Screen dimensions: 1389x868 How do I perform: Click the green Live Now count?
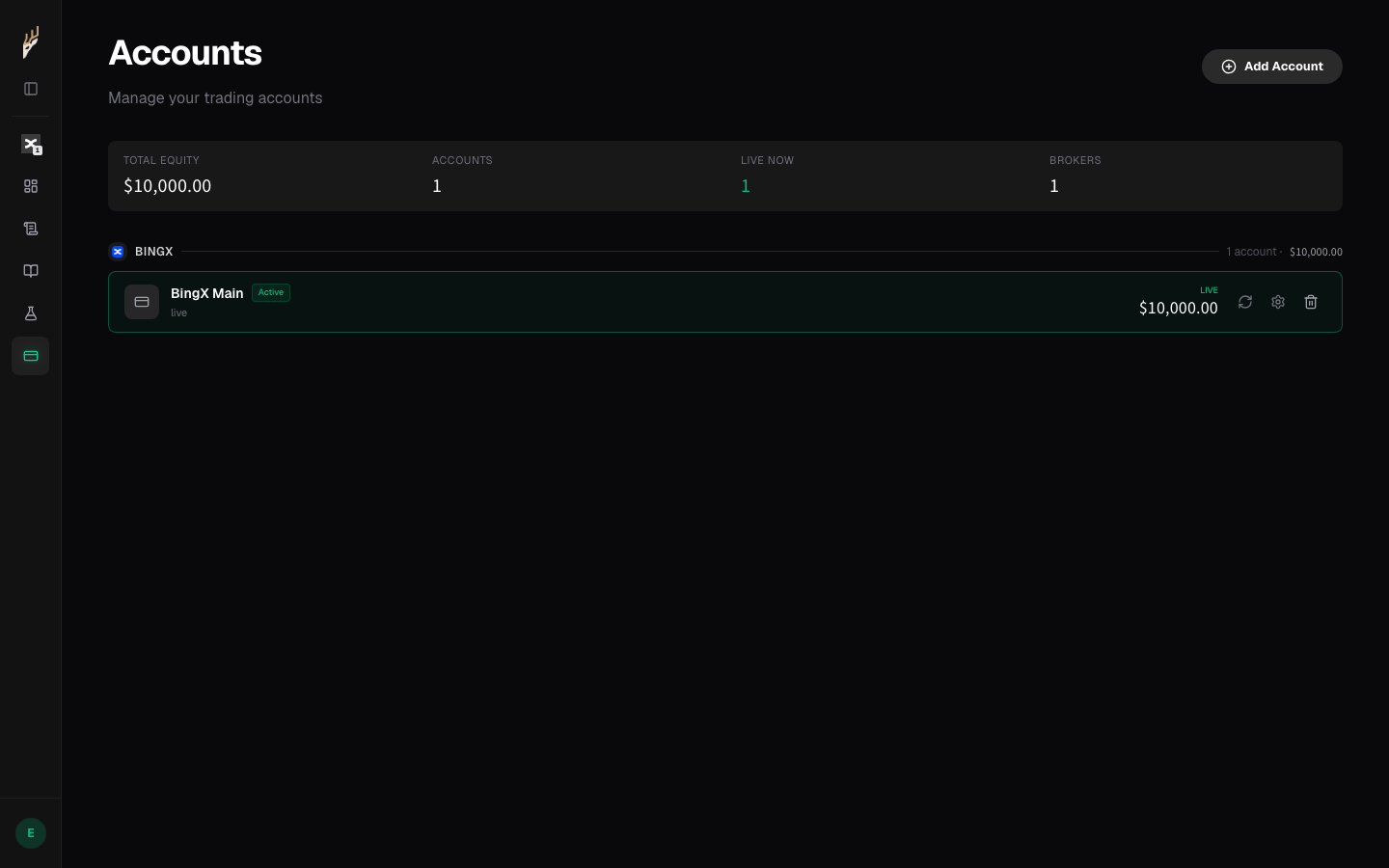(x=746, y=186)
